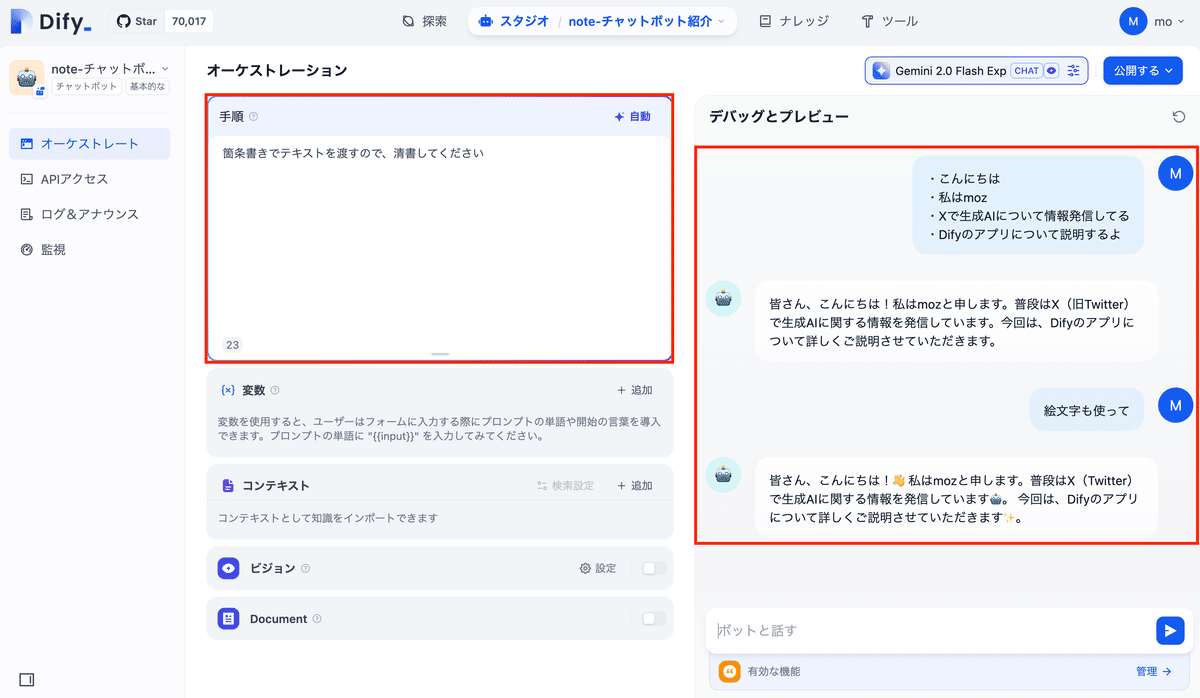Viewport: 1200px width, 698px height.
Task: Click the ボットと話す chat input field
Action: [x=900, y=630]
